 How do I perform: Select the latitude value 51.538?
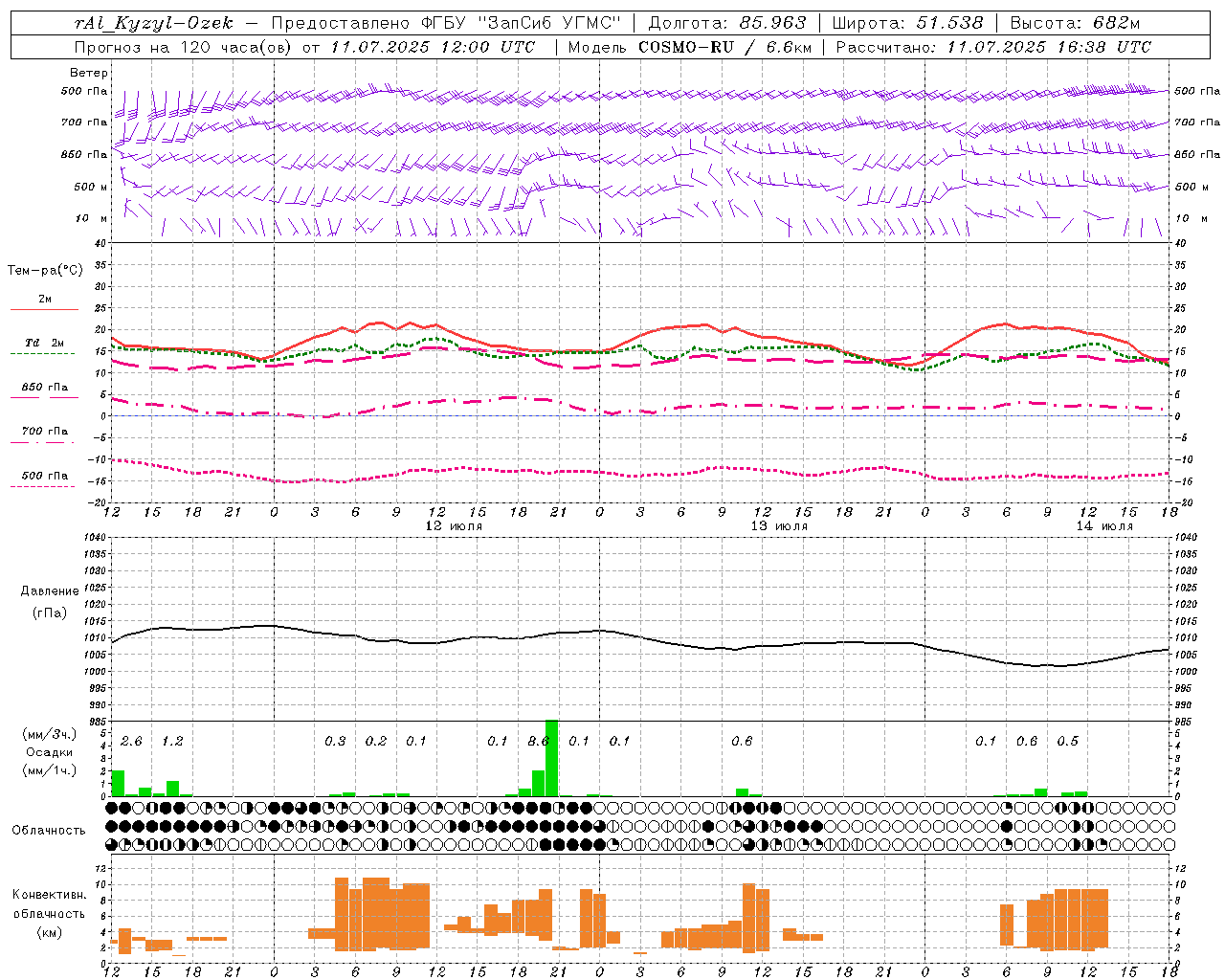tap(950, 23)
